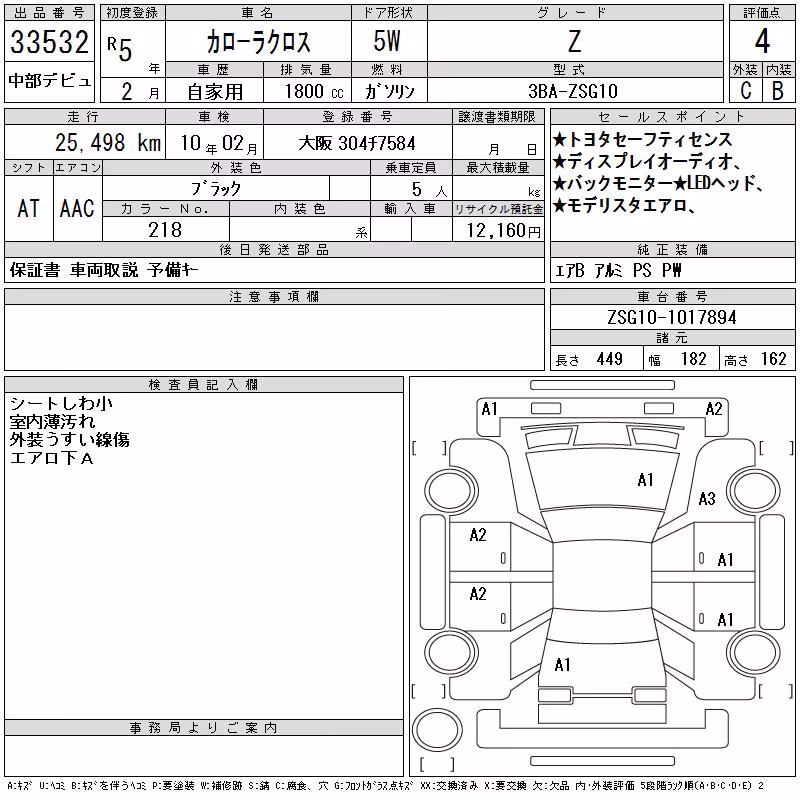Click the length value 449
800x800 pixels.
610,359
